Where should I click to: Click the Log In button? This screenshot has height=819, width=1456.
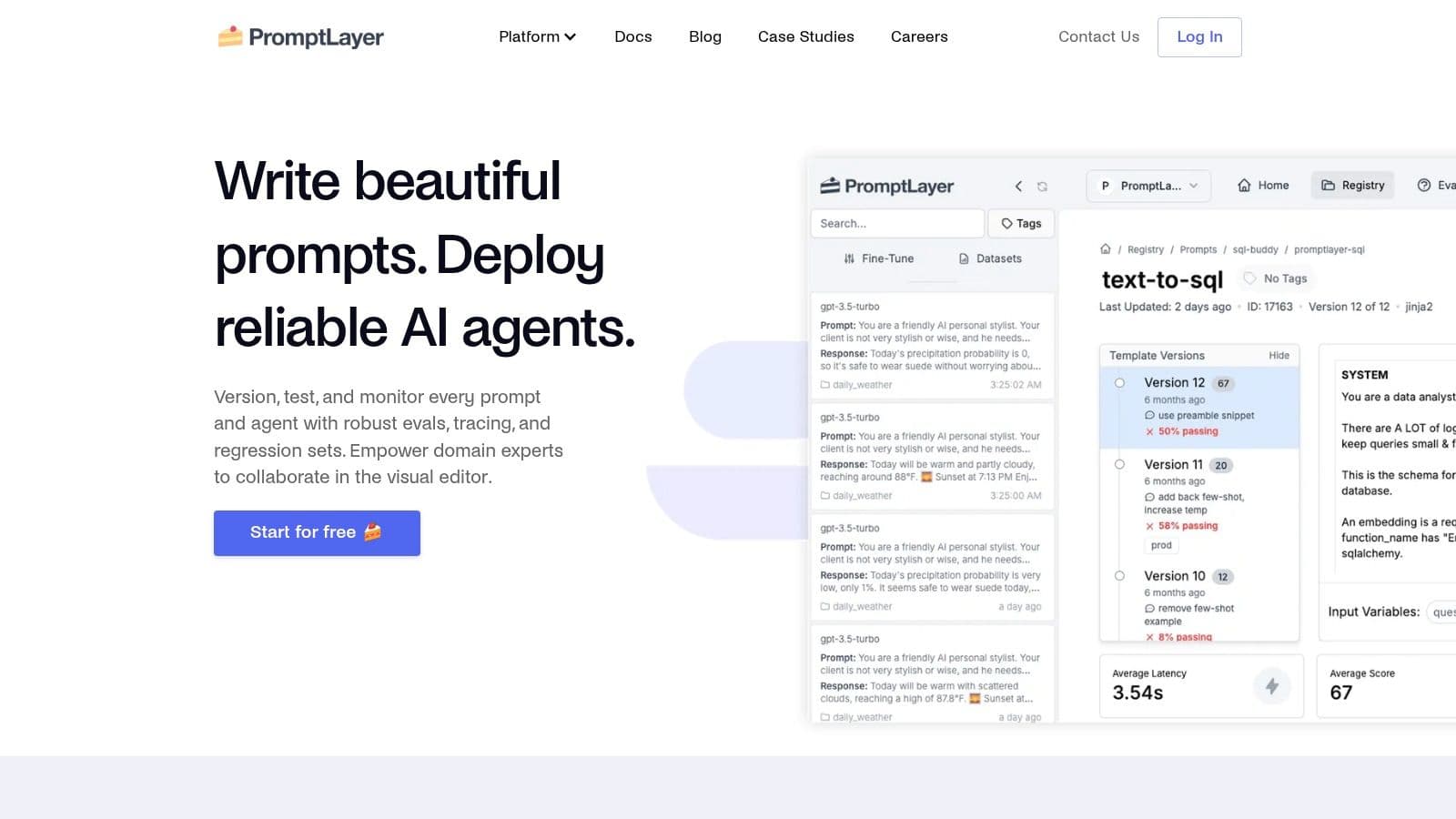[x=1198, y=37]
